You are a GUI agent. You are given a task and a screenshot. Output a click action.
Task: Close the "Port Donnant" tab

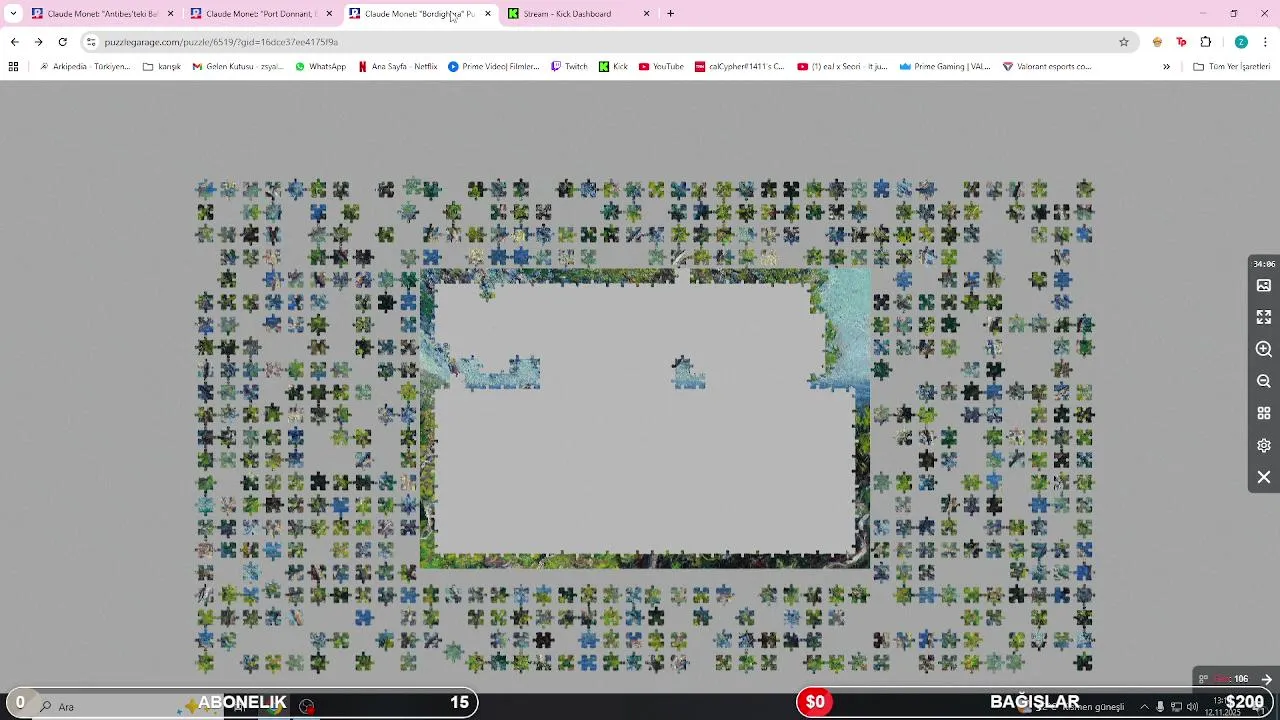coord(329,14)
